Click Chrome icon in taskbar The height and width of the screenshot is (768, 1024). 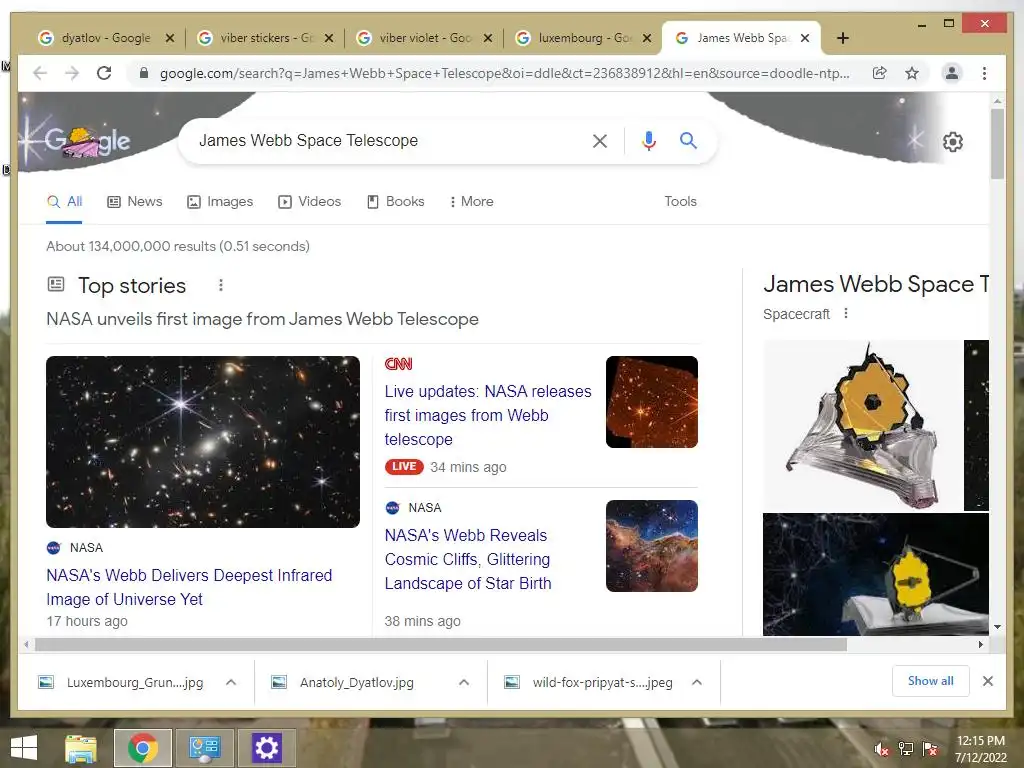tap(143, 748)
